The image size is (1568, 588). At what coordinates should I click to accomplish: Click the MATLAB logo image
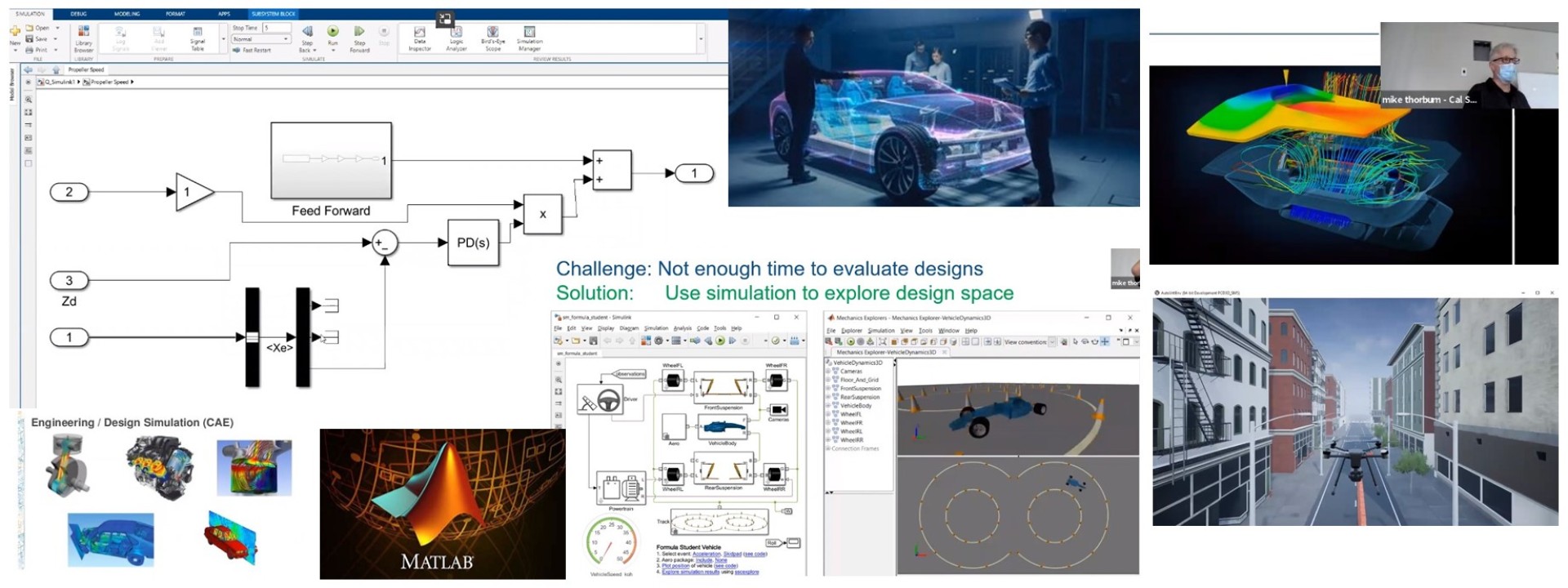(442, 504)
